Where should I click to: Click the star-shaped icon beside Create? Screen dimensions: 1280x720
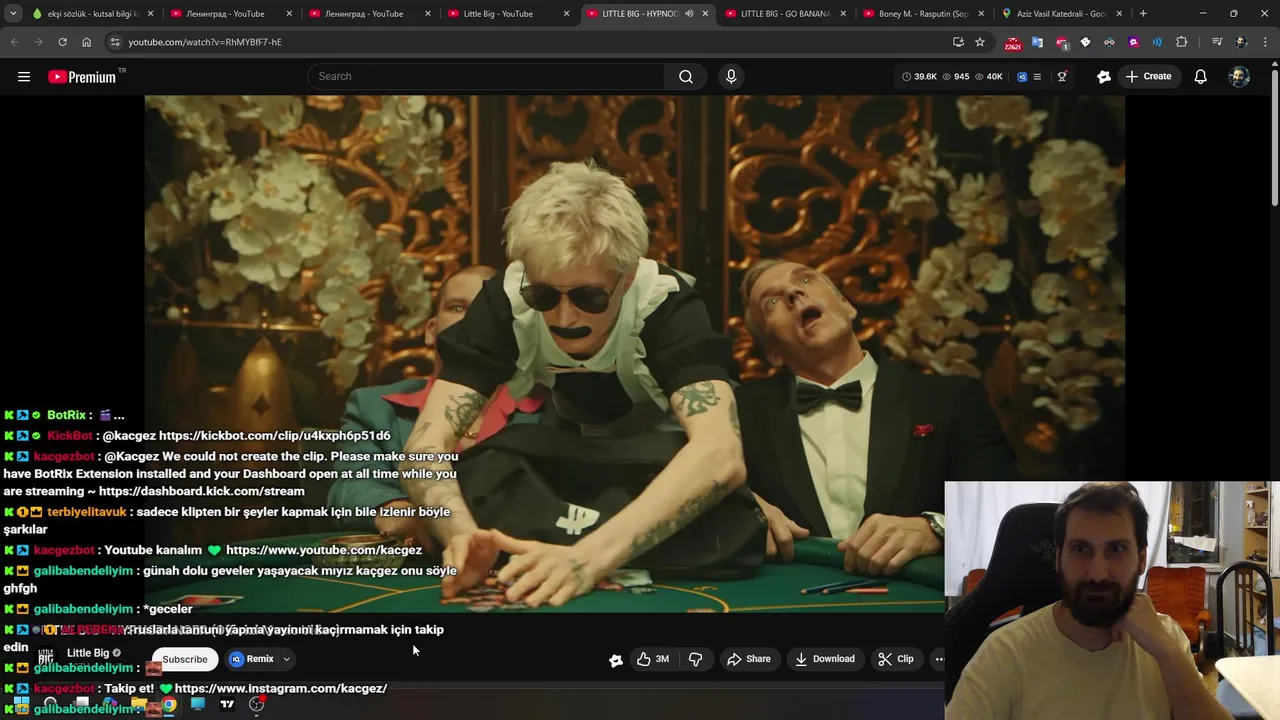click(x=1104, y=76)
